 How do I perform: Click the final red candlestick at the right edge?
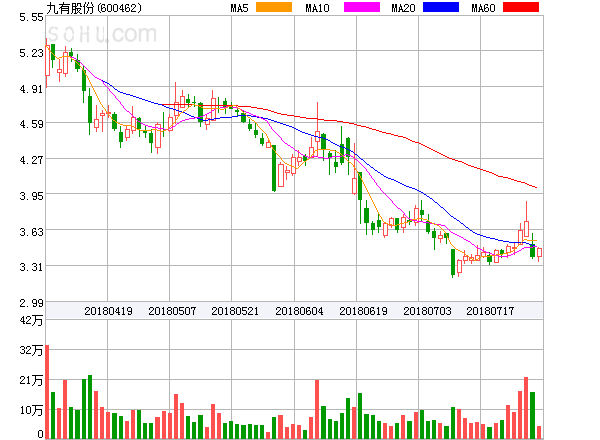(539, 253)
